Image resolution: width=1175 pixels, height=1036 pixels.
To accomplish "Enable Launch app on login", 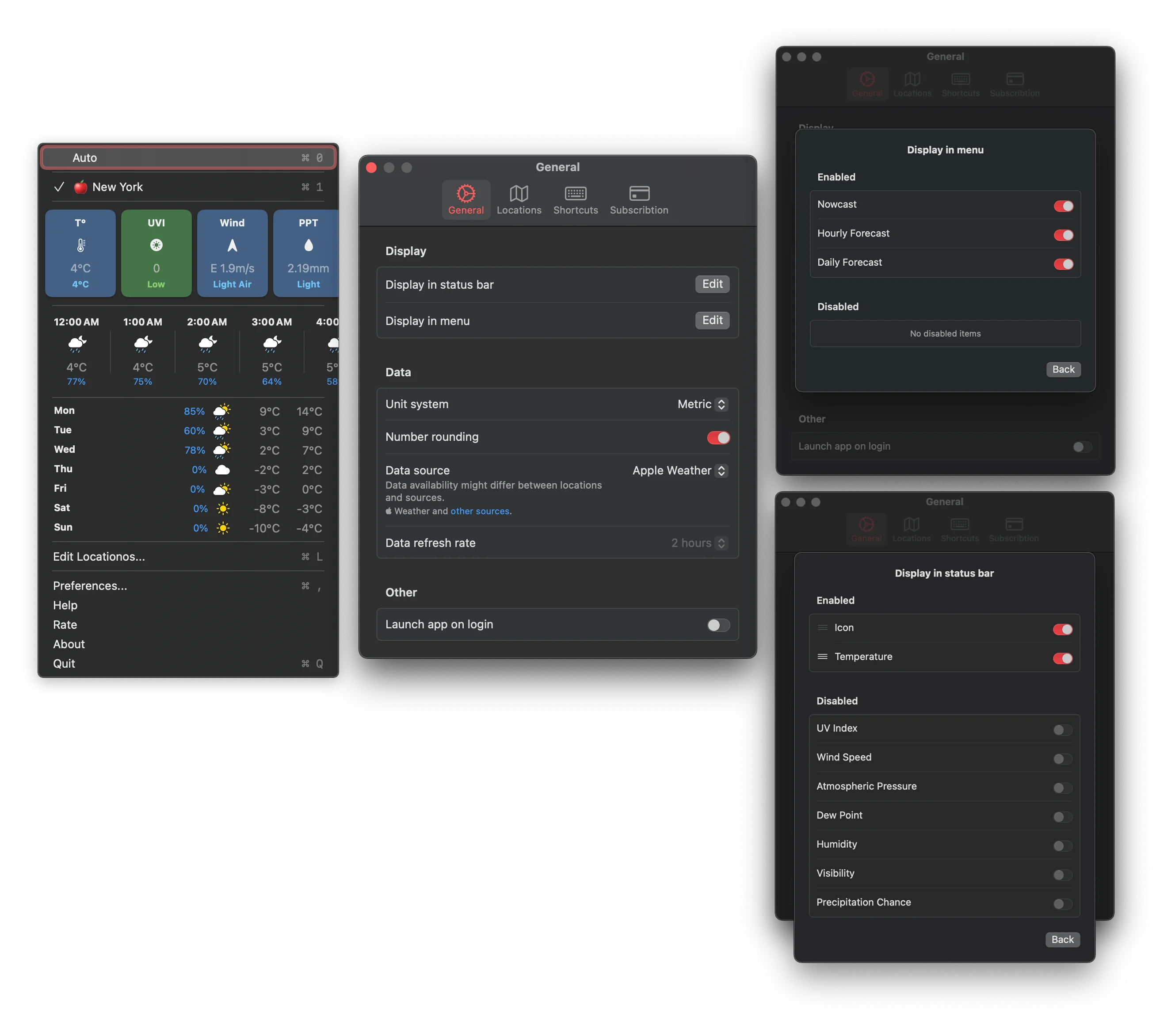I will (717, 624).
